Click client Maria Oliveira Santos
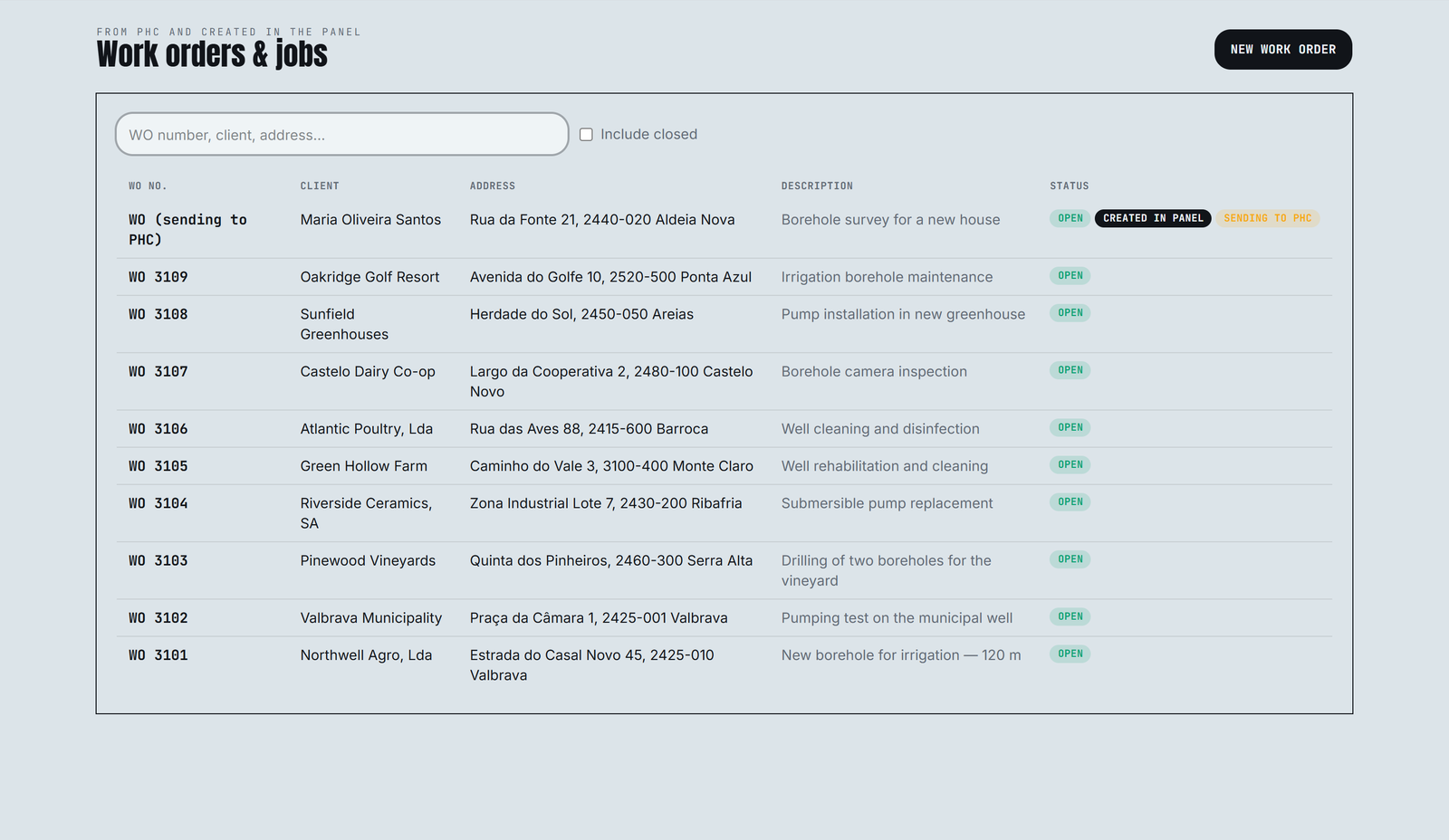 pyautogui.click(x=370, y=220)
